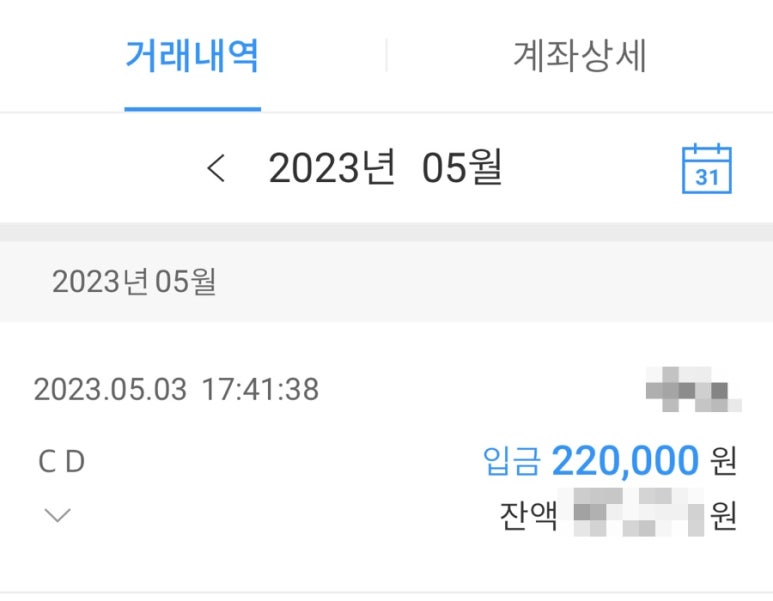This screenshot has height=601, width=773.
Task: Open the calendar date picker icon
Action: pyautogui.click(x=706, y=169)
